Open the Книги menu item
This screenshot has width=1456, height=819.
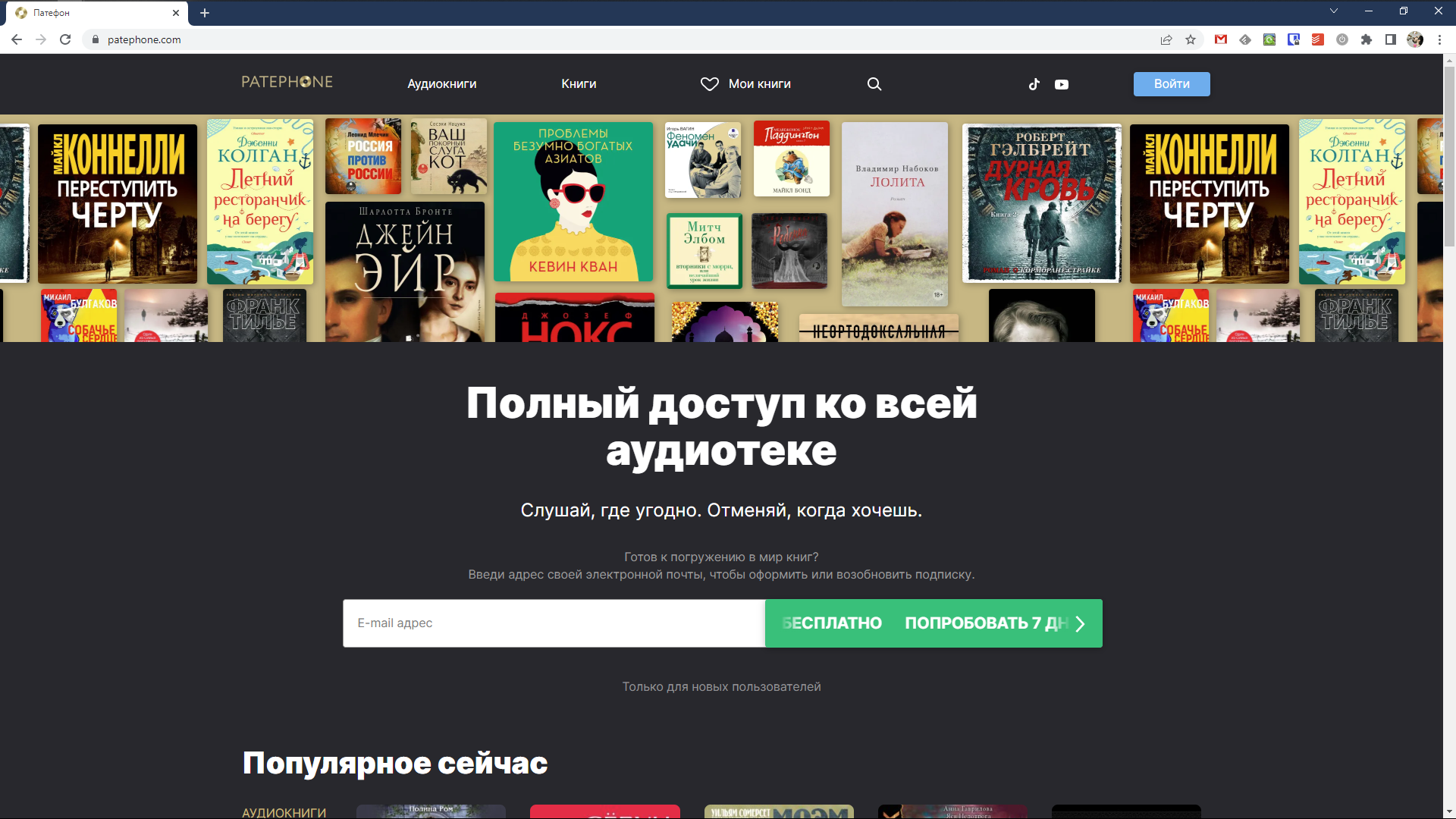[x=579, y=84]
